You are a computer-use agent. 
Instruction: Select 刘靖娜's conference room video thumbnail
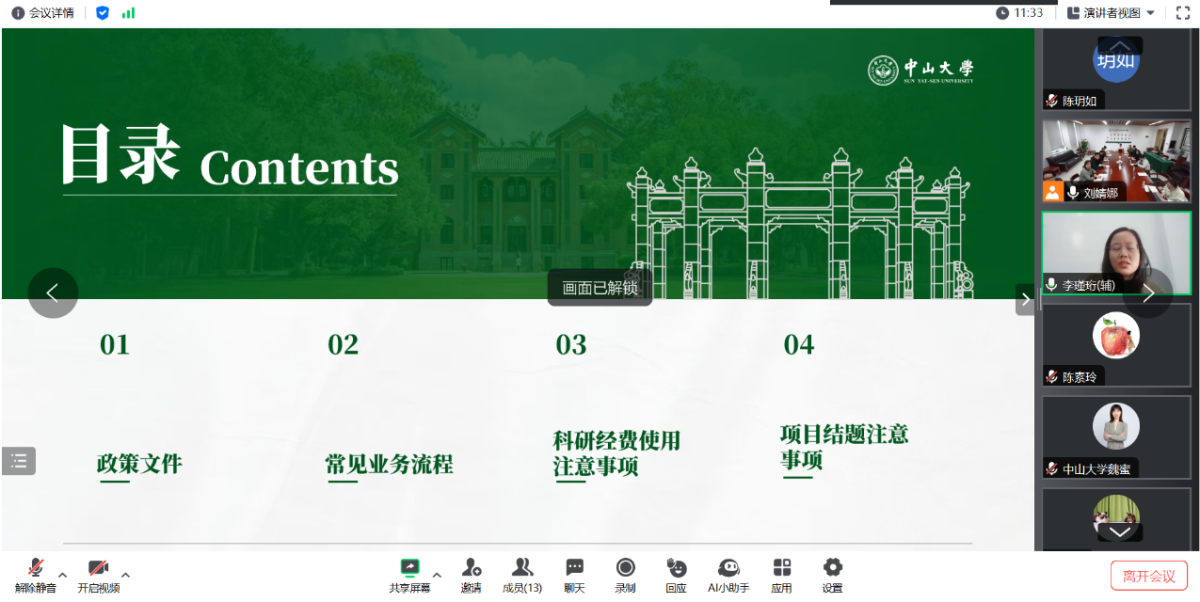[1116, 160]
